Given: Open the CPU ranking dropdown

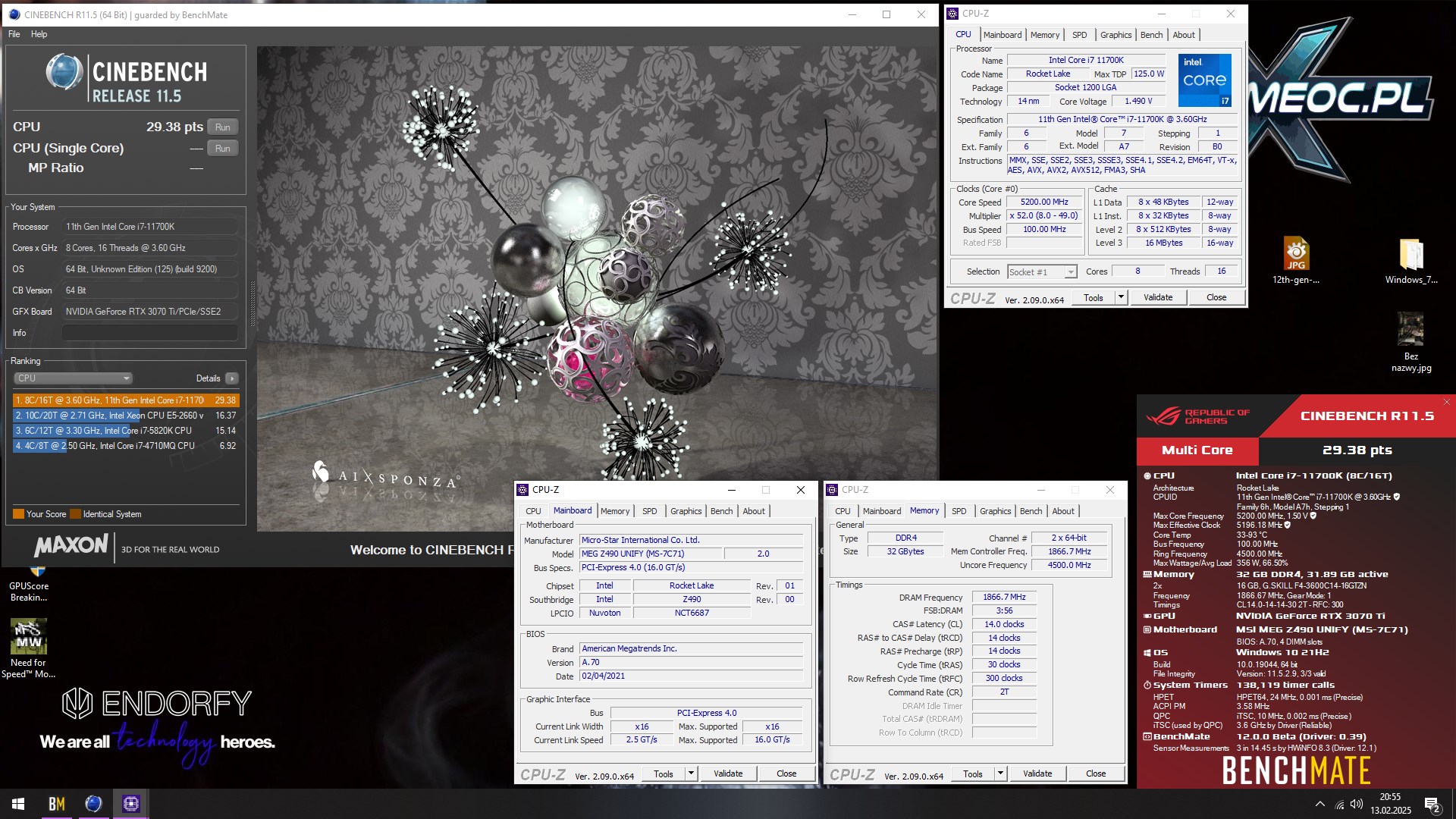Looking at the screenshot, I should tap(74, 378).
